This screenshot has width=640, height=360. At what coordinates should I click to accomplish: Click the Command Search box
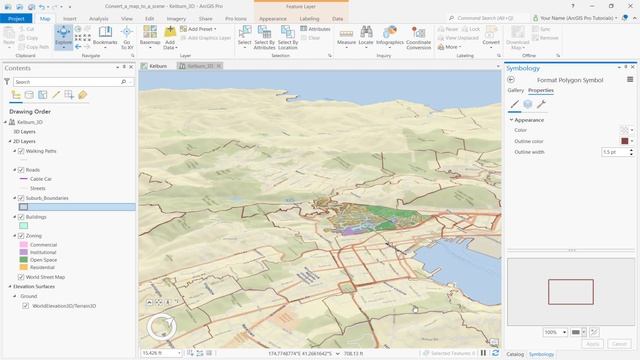coord(486,18)
